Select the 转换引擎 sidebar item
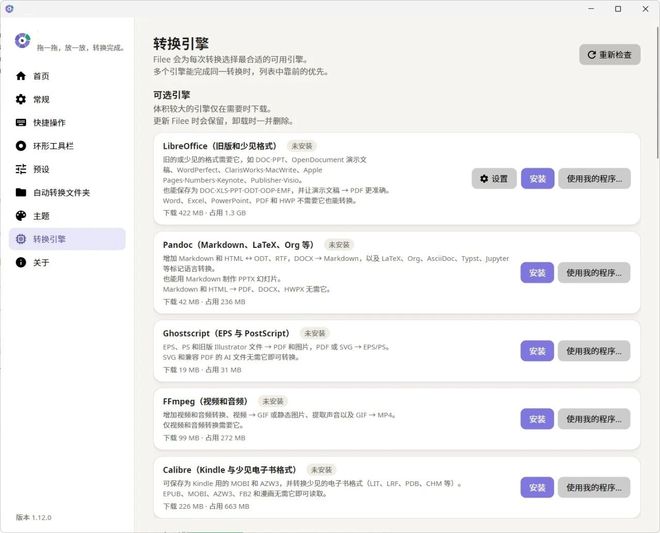This screenshot has height=533, width=660. tap(67, 239)
